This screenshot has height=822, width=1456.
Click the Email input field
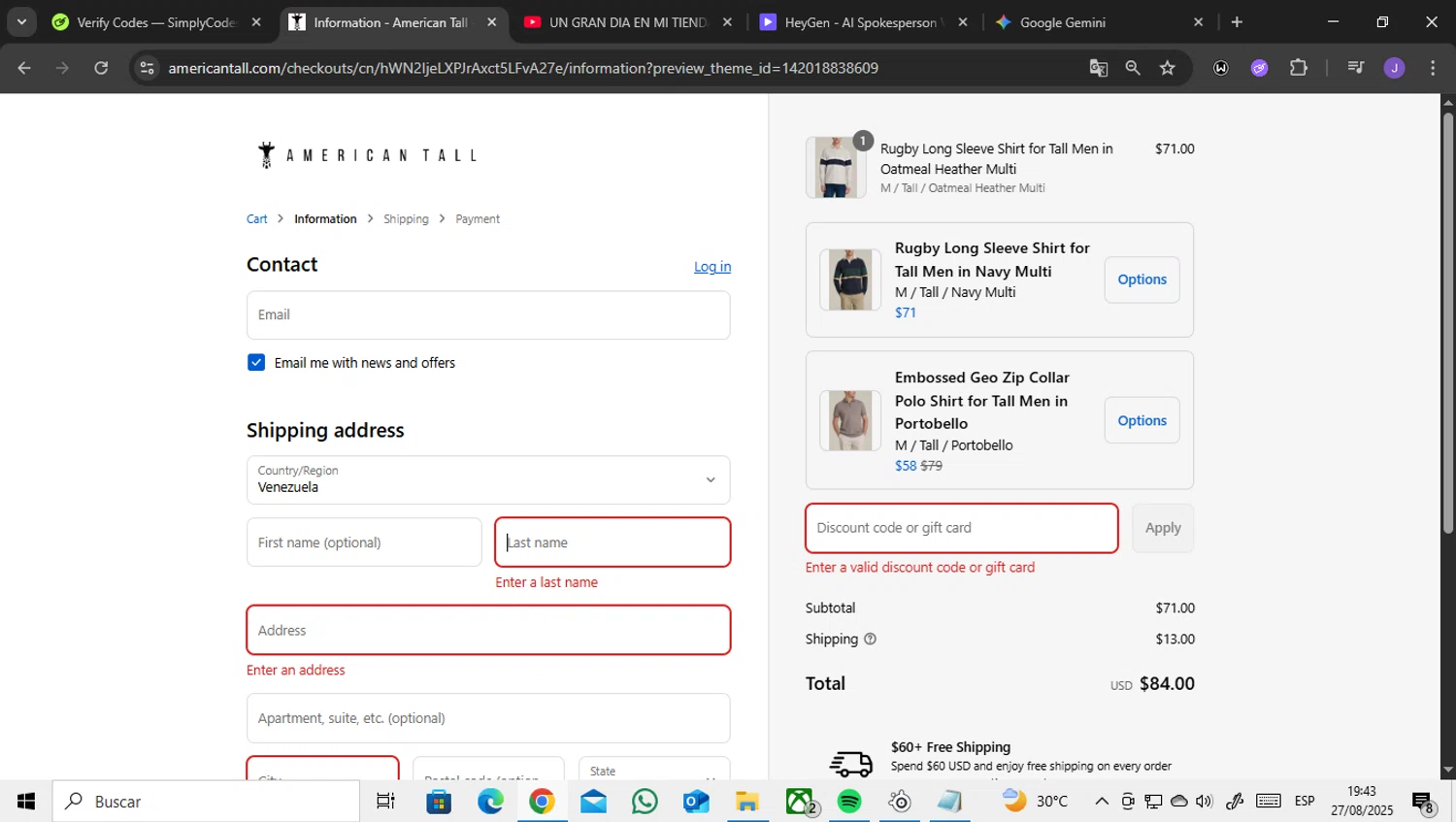[488, 314]
